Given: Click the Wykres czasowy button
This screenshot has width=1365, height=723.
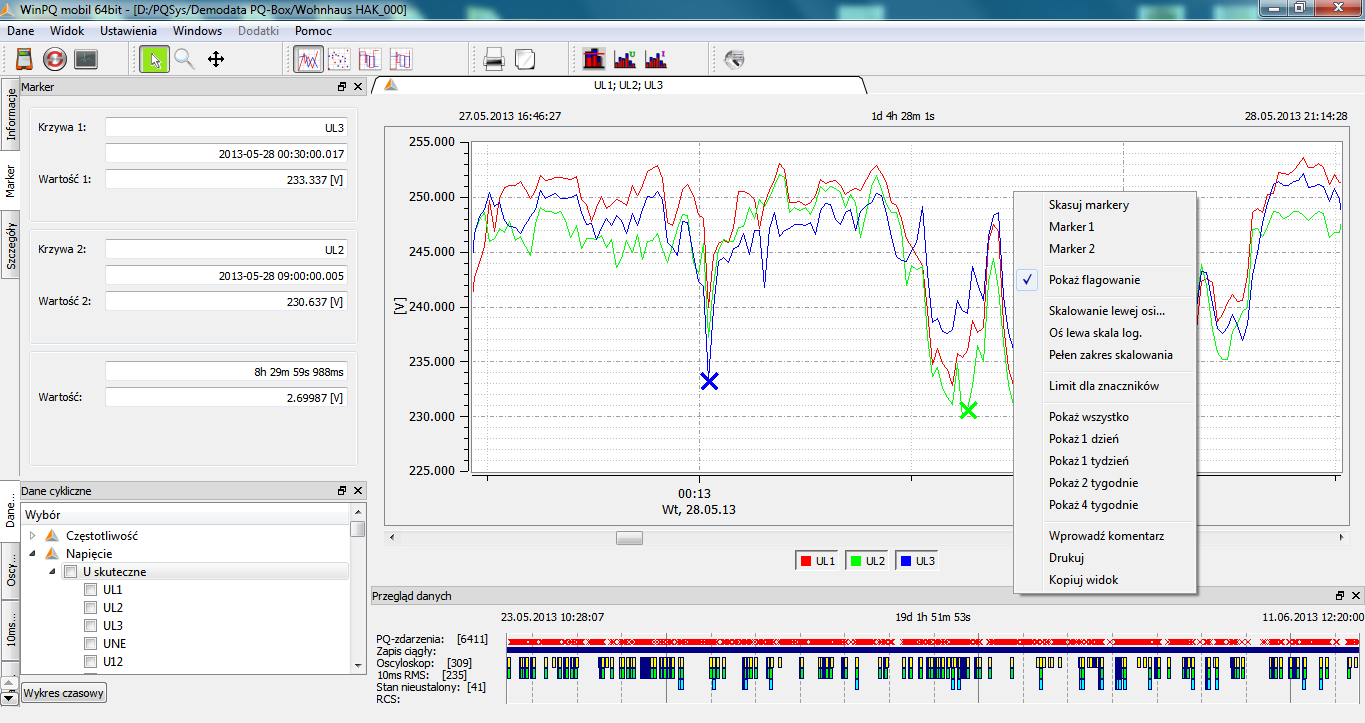Looking at the screenshot, I should point(64,692).
